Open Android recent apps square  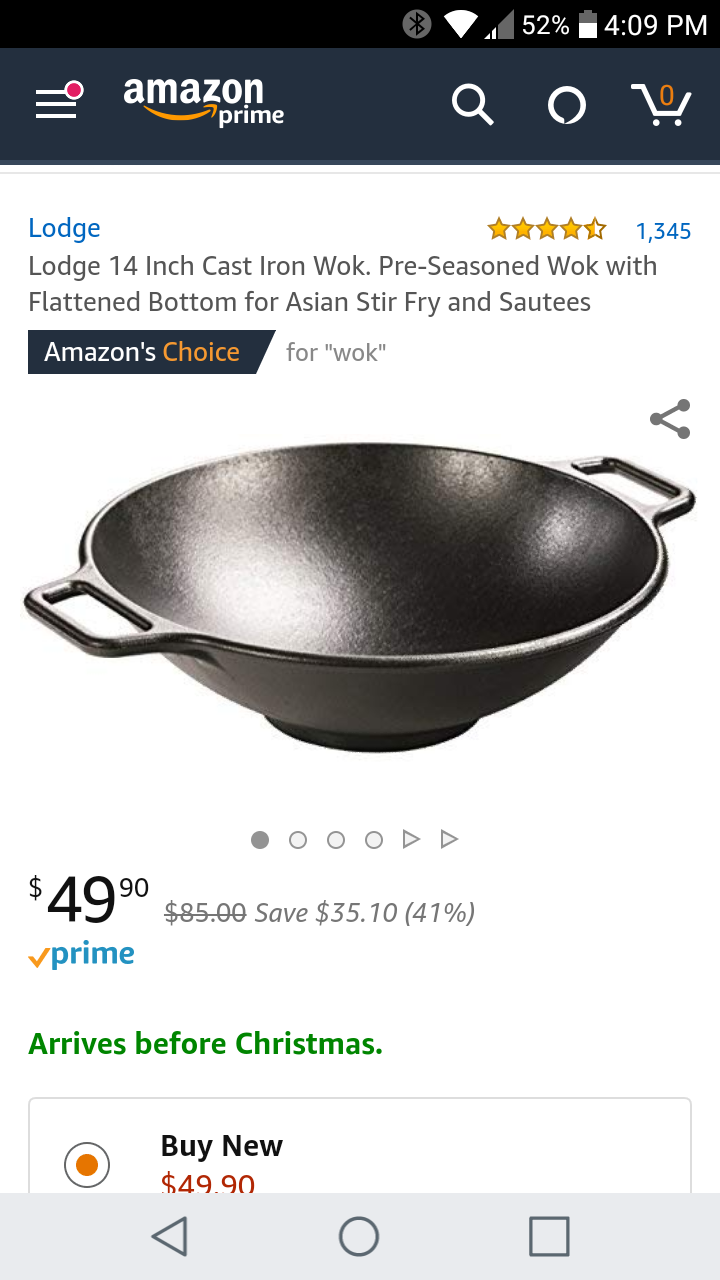coord(549,1236)
